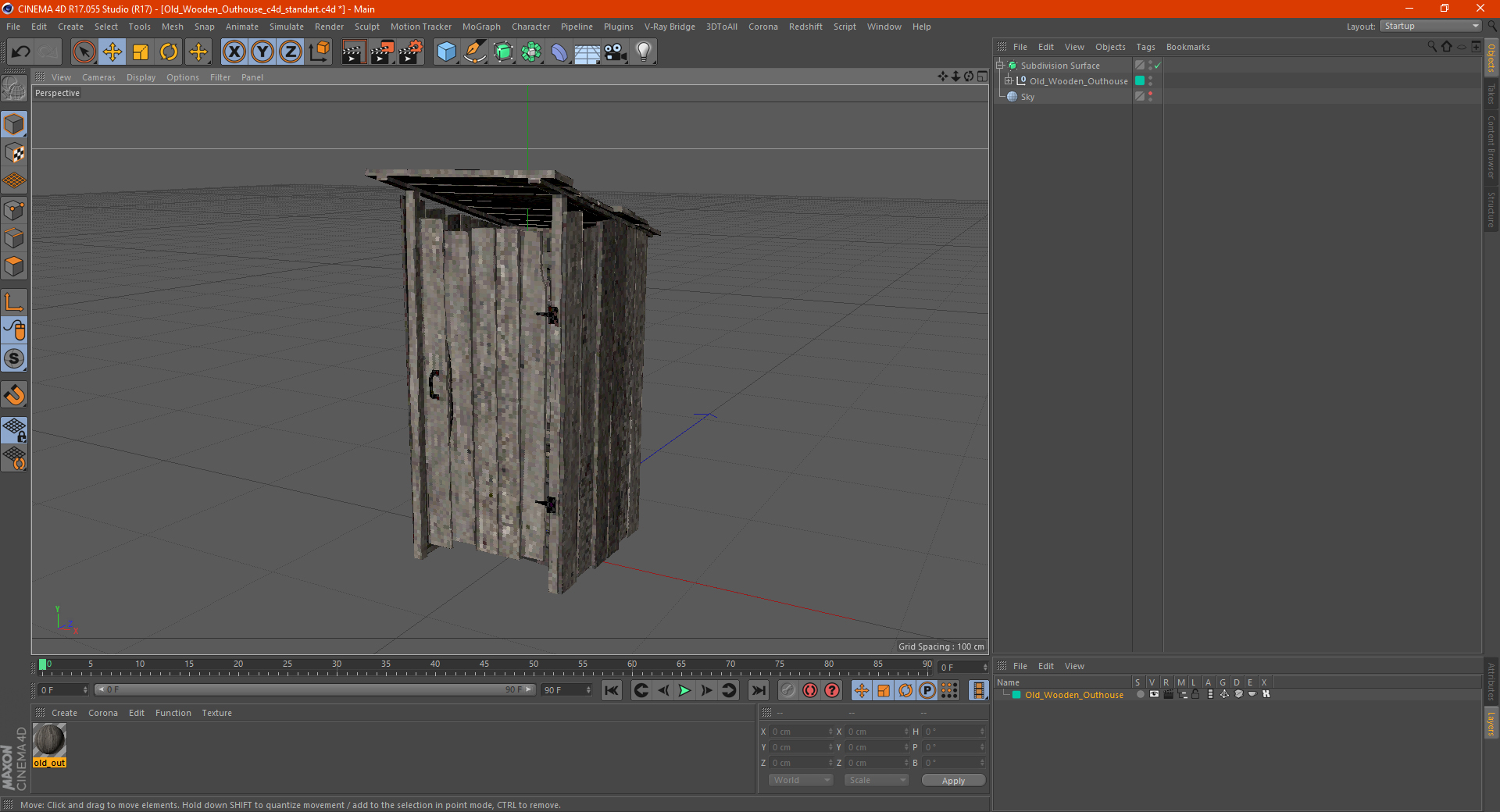This screenshot has height=812, width=1500.
Task: Activate the Scale tool
Action: [x=141, y=52]
